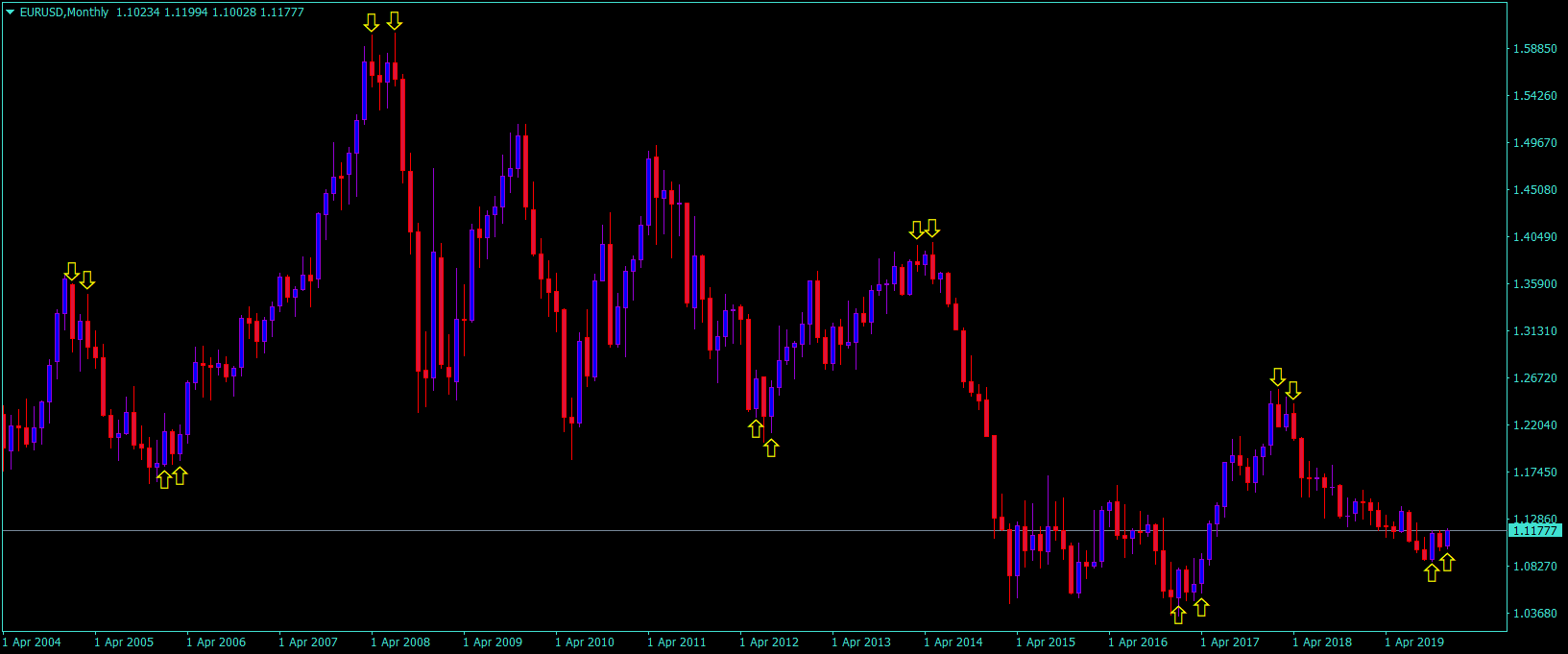Click the 1 Apr 2008 date label
Image resolution: width=1568 pixels, height=654 pixels.
pyautogui.click(x=400, y=642)
